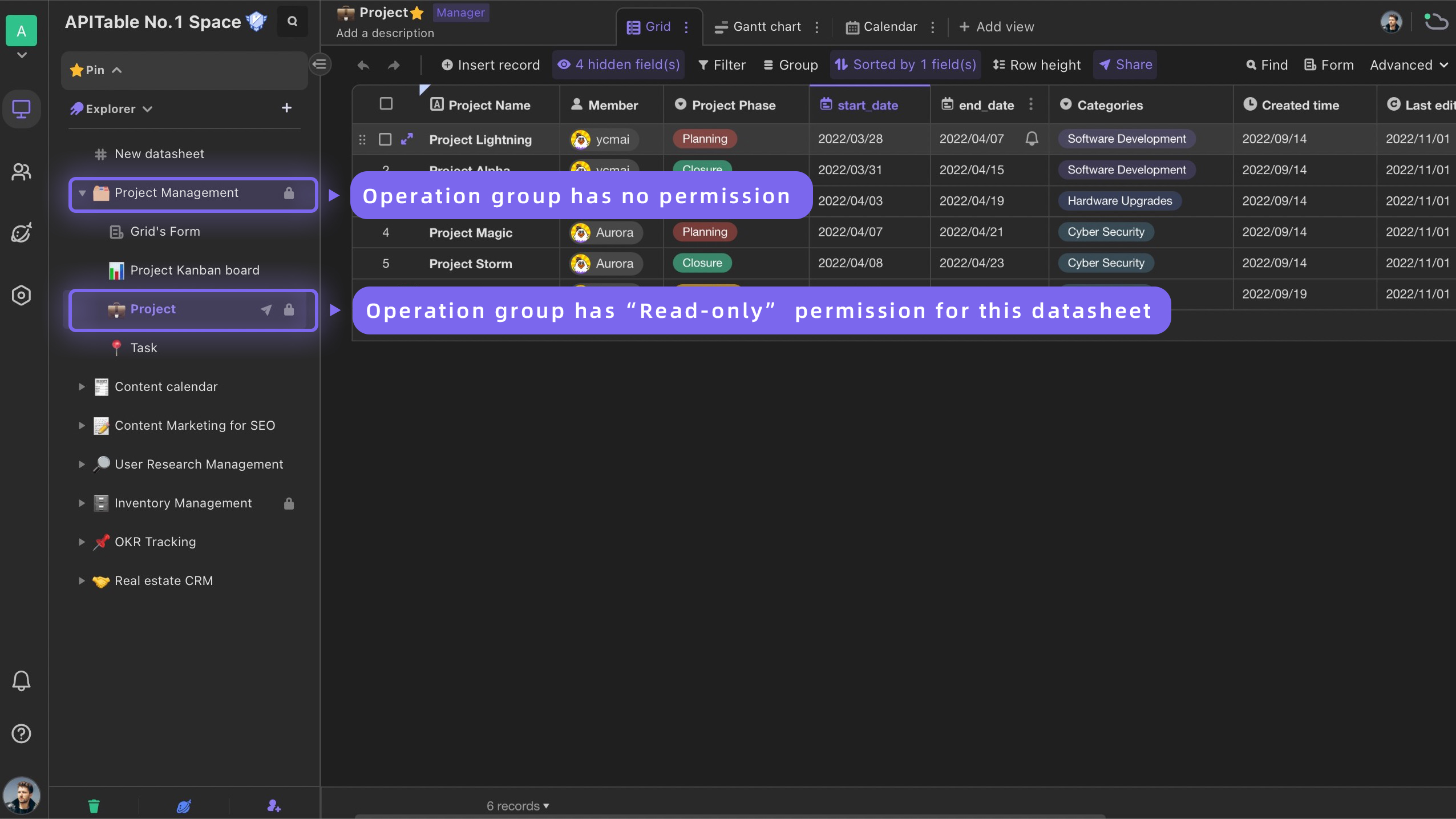
Task: Open the help question mark icon
Action: tap(21, 734)
